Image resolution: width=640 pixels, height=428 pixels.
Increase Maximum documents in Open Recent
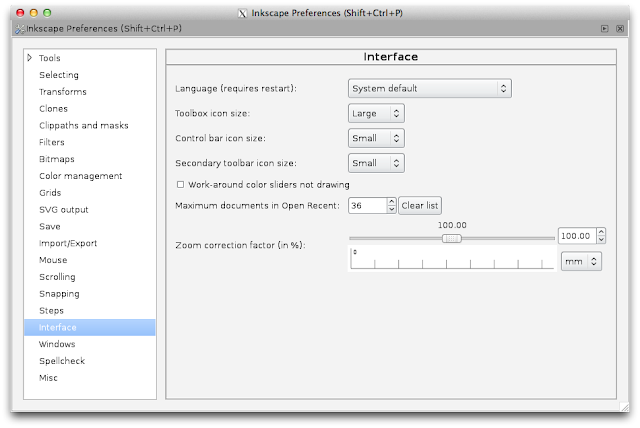tap(391, 202)
